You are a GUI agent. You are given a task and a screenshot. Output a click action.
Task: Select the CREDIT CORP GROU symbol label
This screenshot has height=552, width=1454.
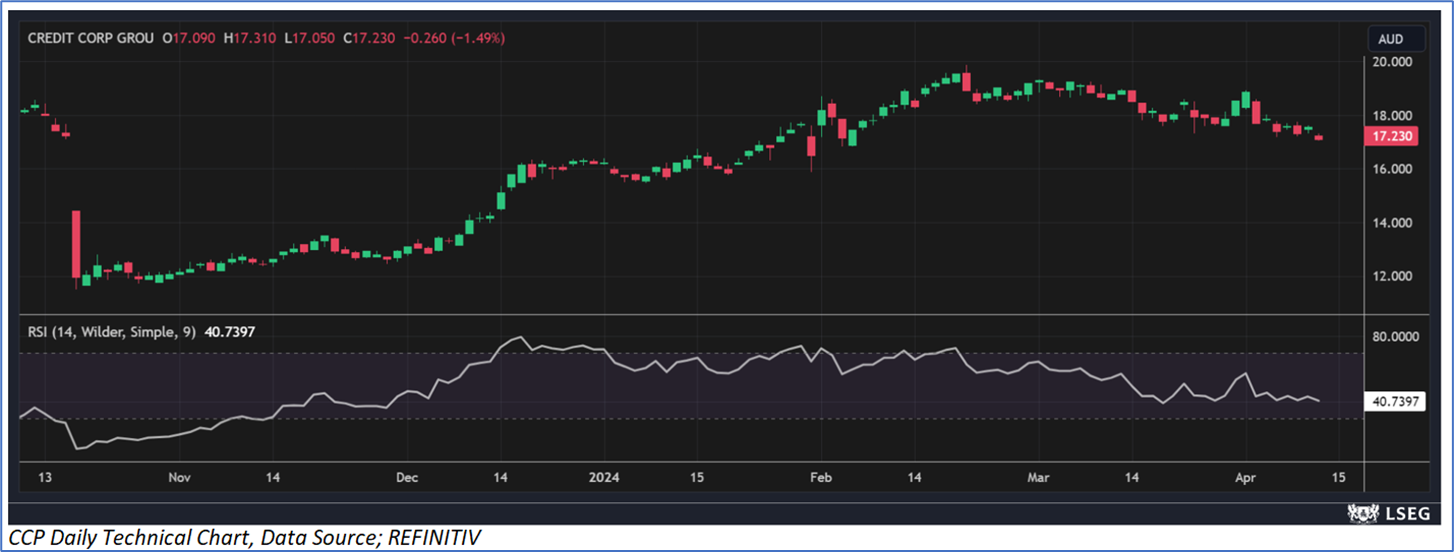coord(91,38)
